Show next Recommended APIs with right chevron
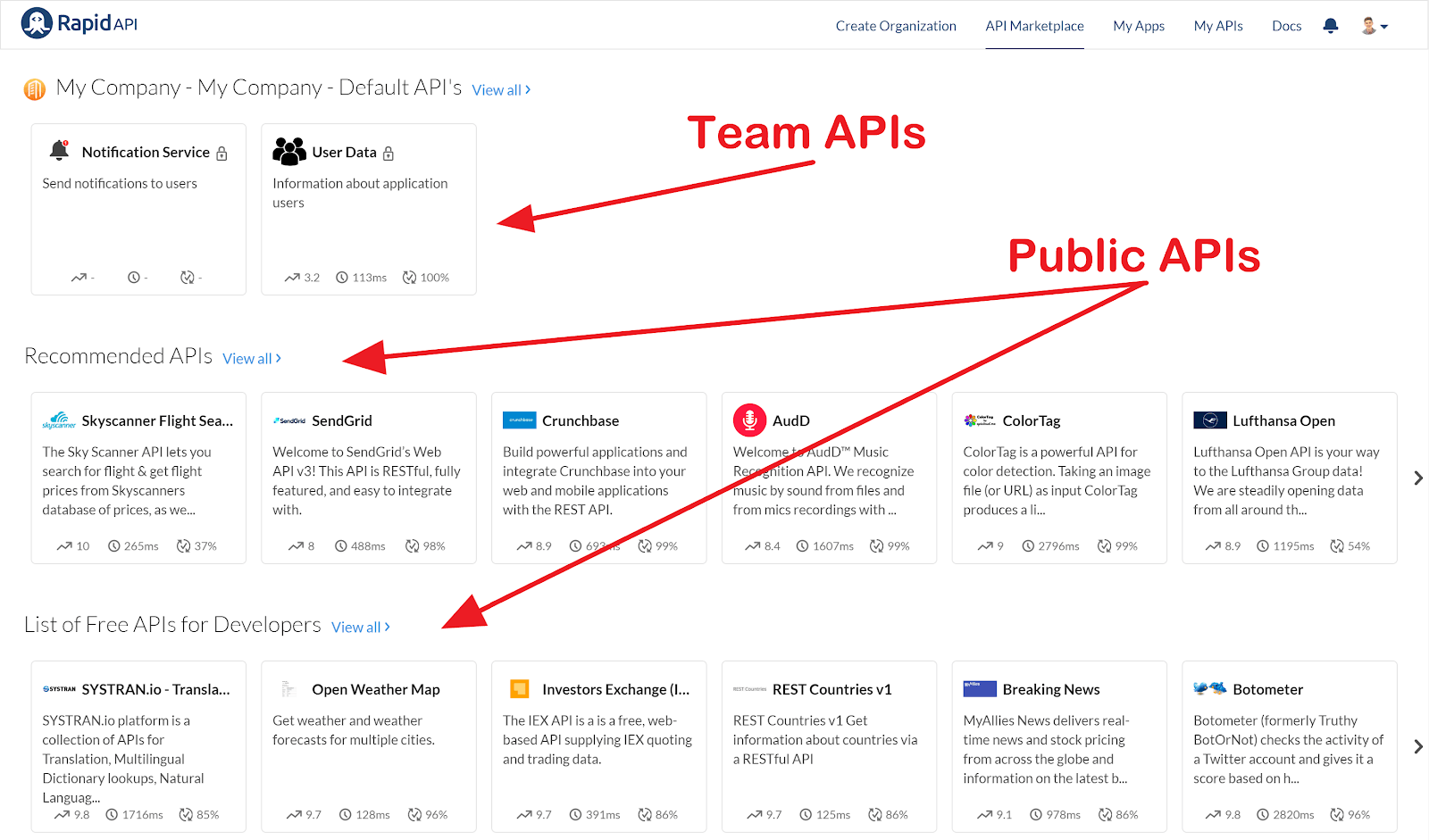 coord(1418,478)
